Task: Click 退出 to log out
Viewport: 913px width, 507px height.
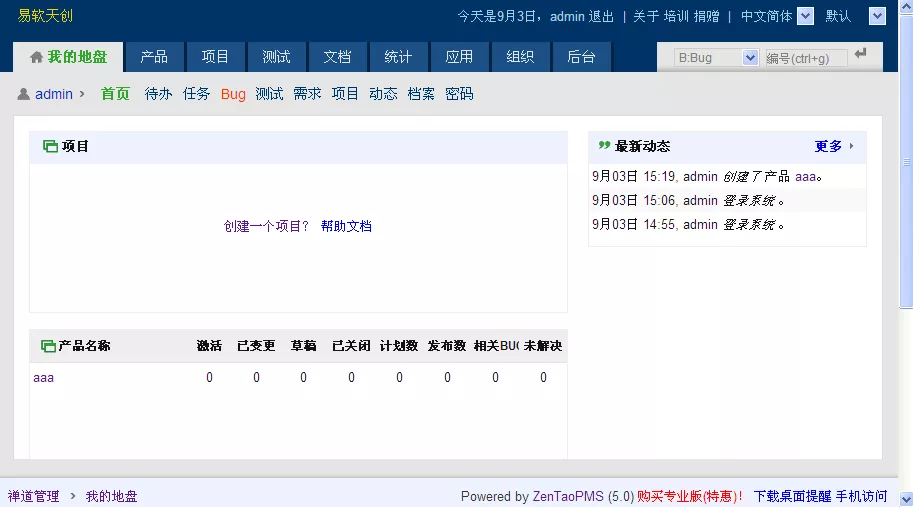Action: (x=601, y=16)
